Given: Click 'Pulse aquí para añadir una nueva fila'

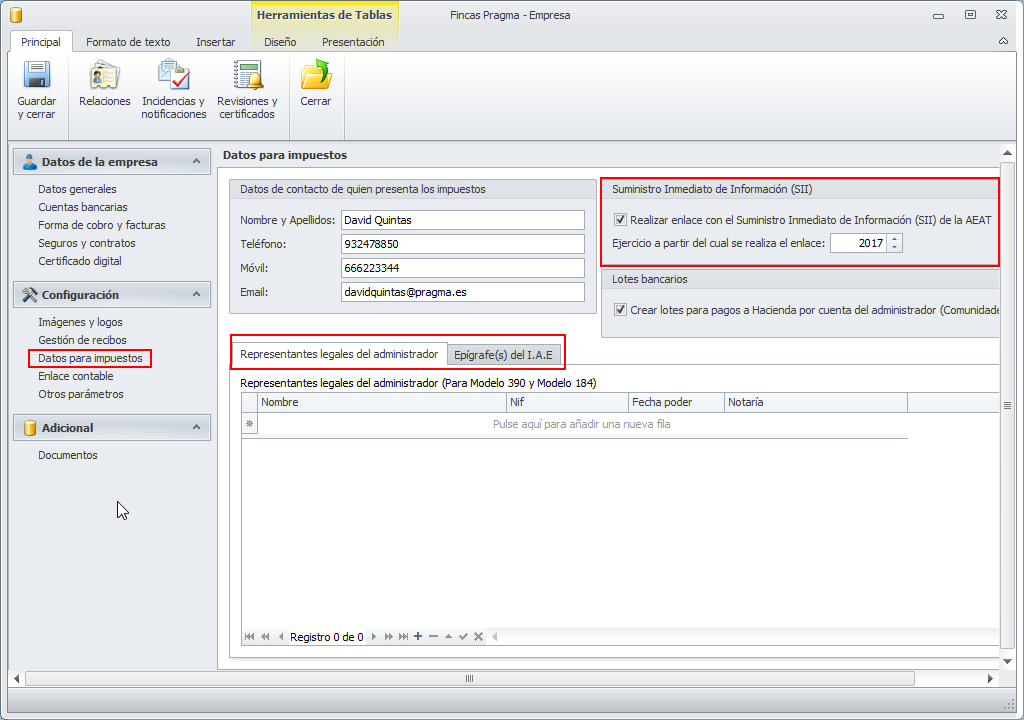Looking at the screenshot, I should pos(581,424).
